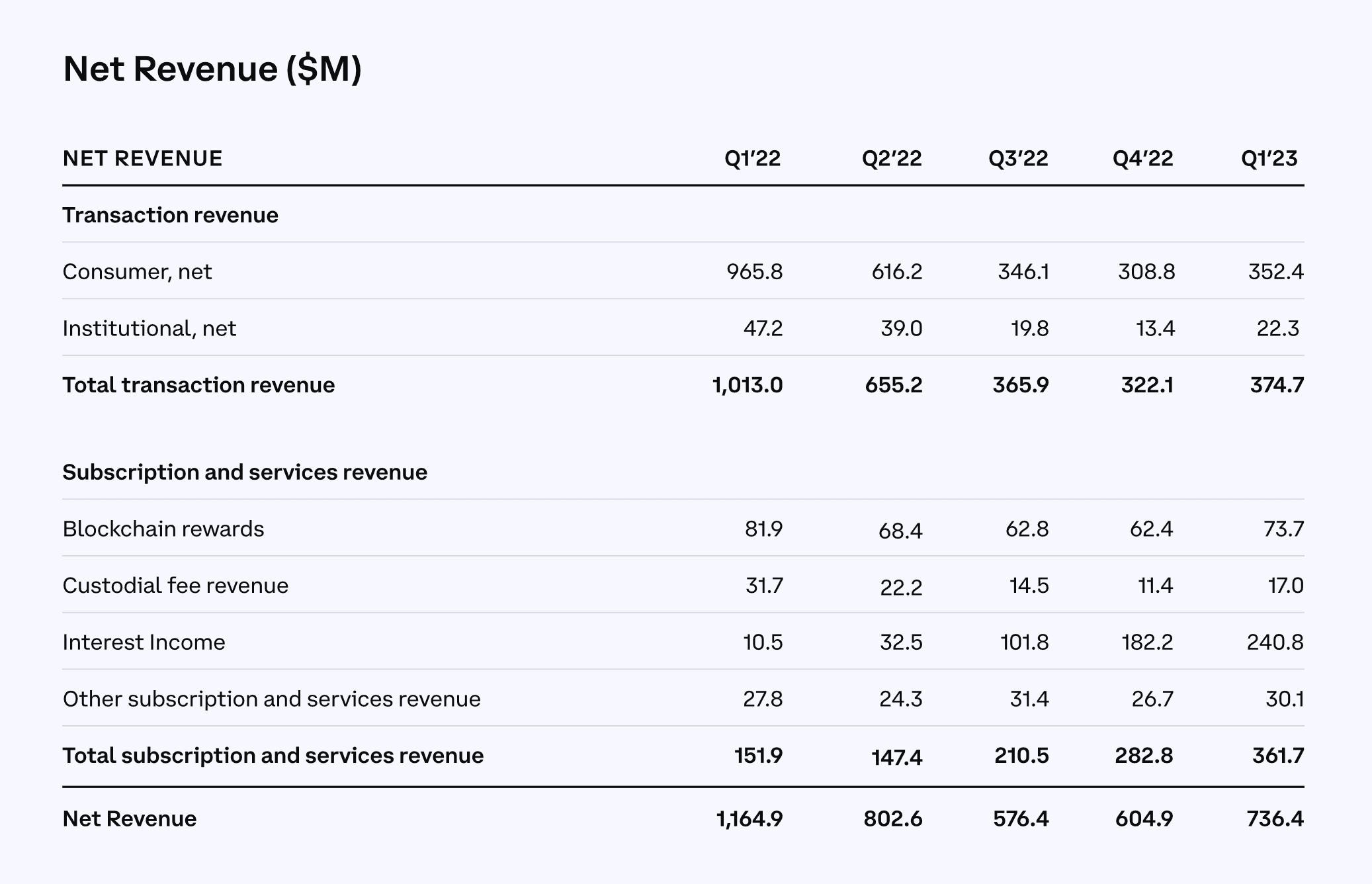Click Q1'23 Interest Income value 240.8
The image size is (1372, 884).
(1275, 642)
